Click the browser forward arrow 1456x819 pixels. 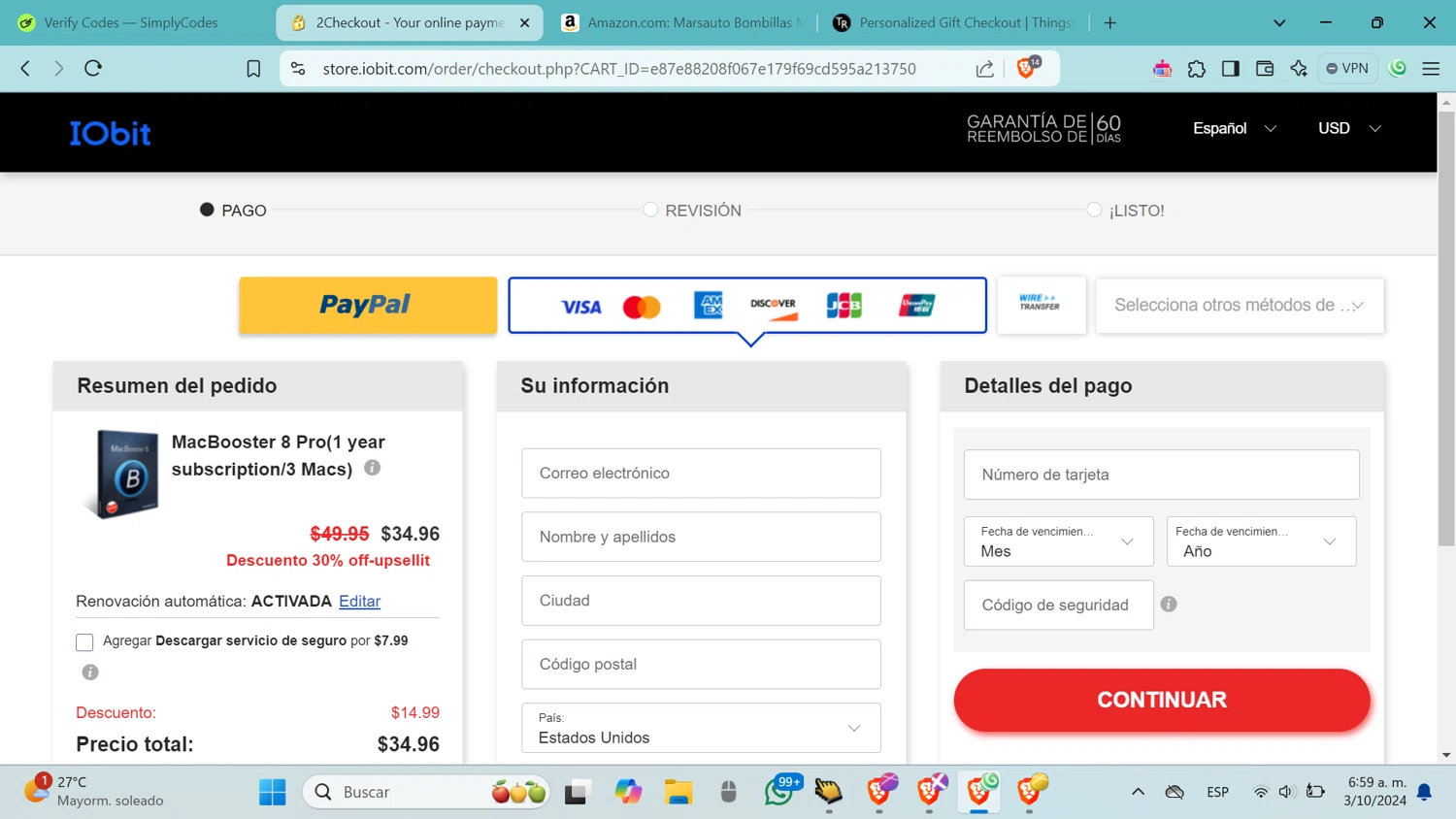(59, 68)
